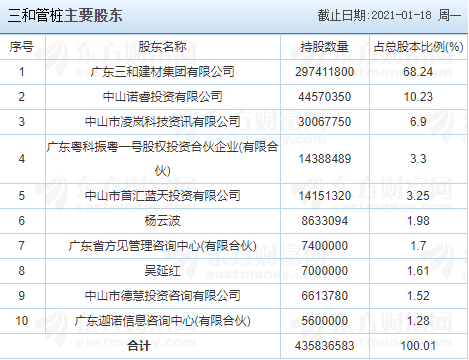
Task: Click share count 5600000
Action: coord(324,321)
